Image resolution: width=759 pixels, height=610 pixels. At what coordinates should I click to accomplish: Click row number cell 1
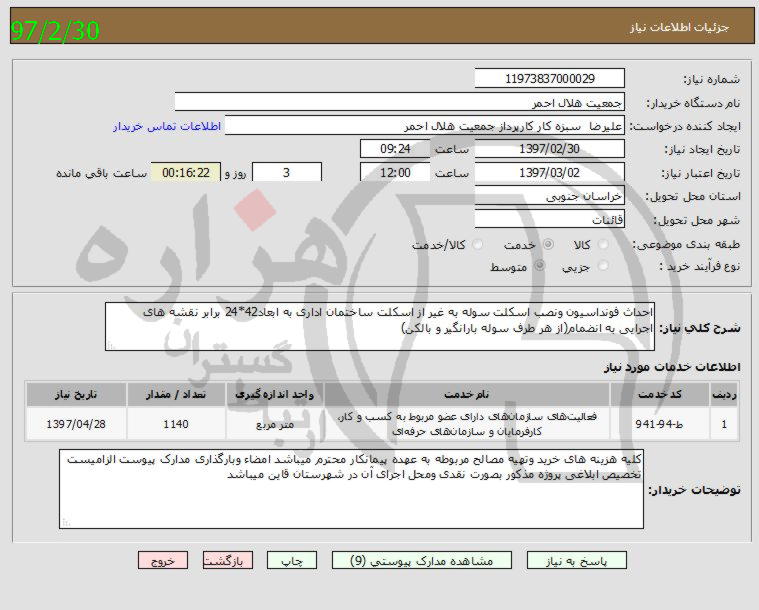[724, 424]
